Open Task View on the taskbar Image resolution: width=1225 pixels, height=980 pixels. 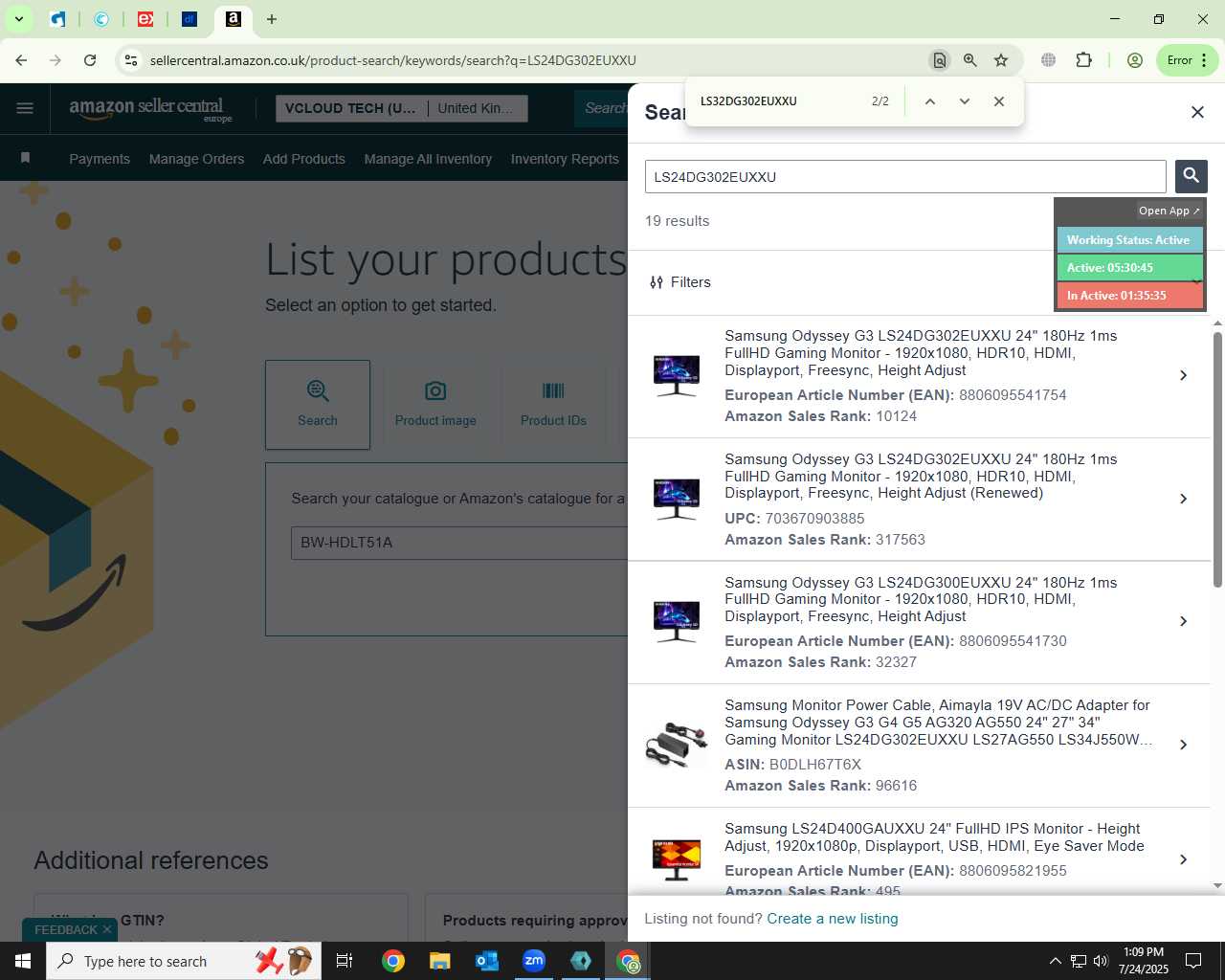(x=345, y=961)
